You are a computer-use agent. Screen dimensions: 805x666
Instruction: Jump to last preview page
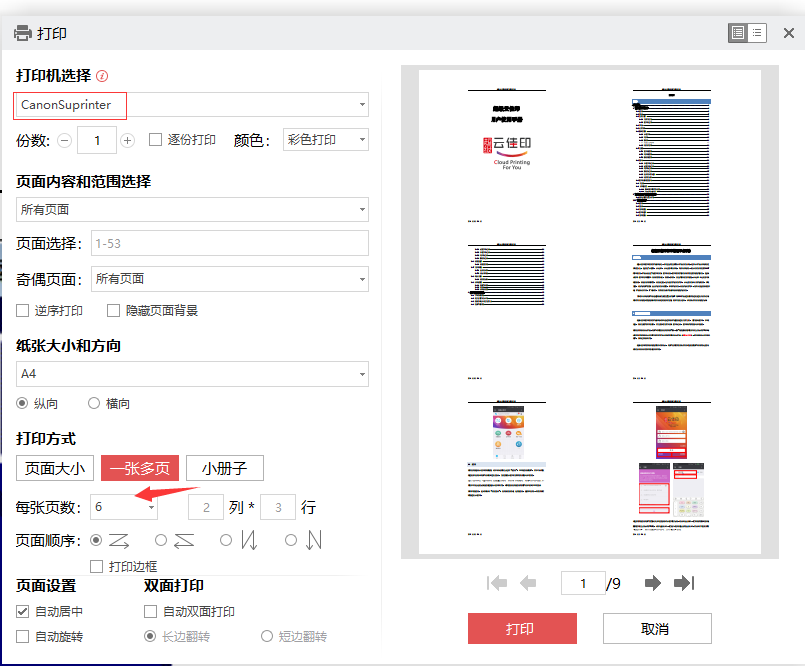pos(684,583)
